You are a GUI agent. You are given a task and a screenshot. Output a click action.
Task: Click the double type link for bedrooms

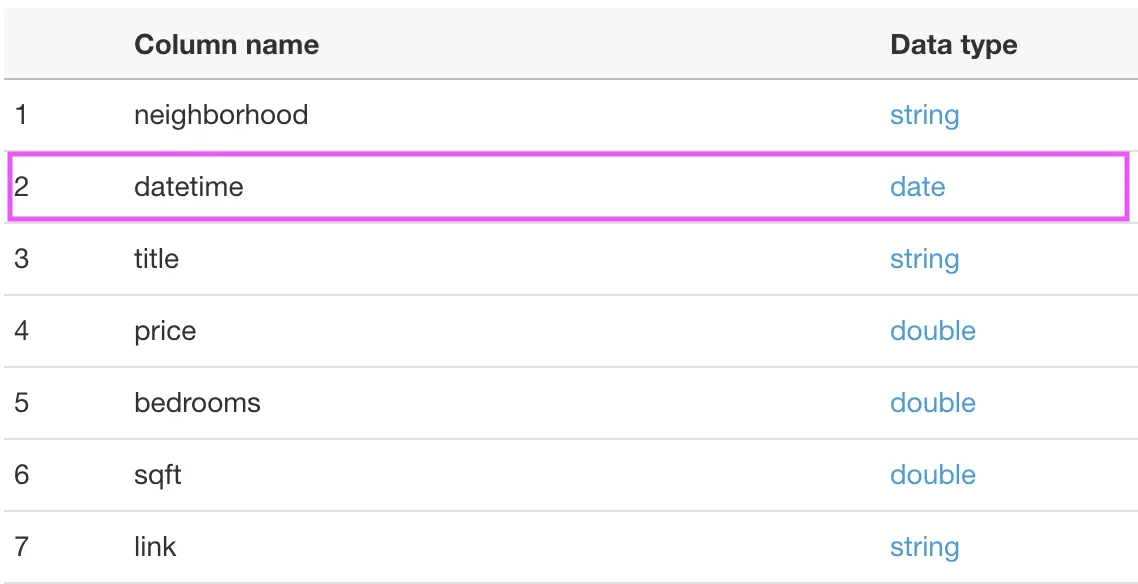pyautogui.click(x=933, y=403)
